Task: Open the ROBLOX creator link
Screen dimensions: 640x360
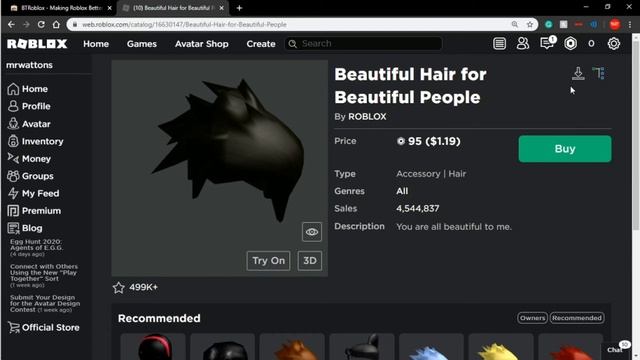Action: point(367,117)
